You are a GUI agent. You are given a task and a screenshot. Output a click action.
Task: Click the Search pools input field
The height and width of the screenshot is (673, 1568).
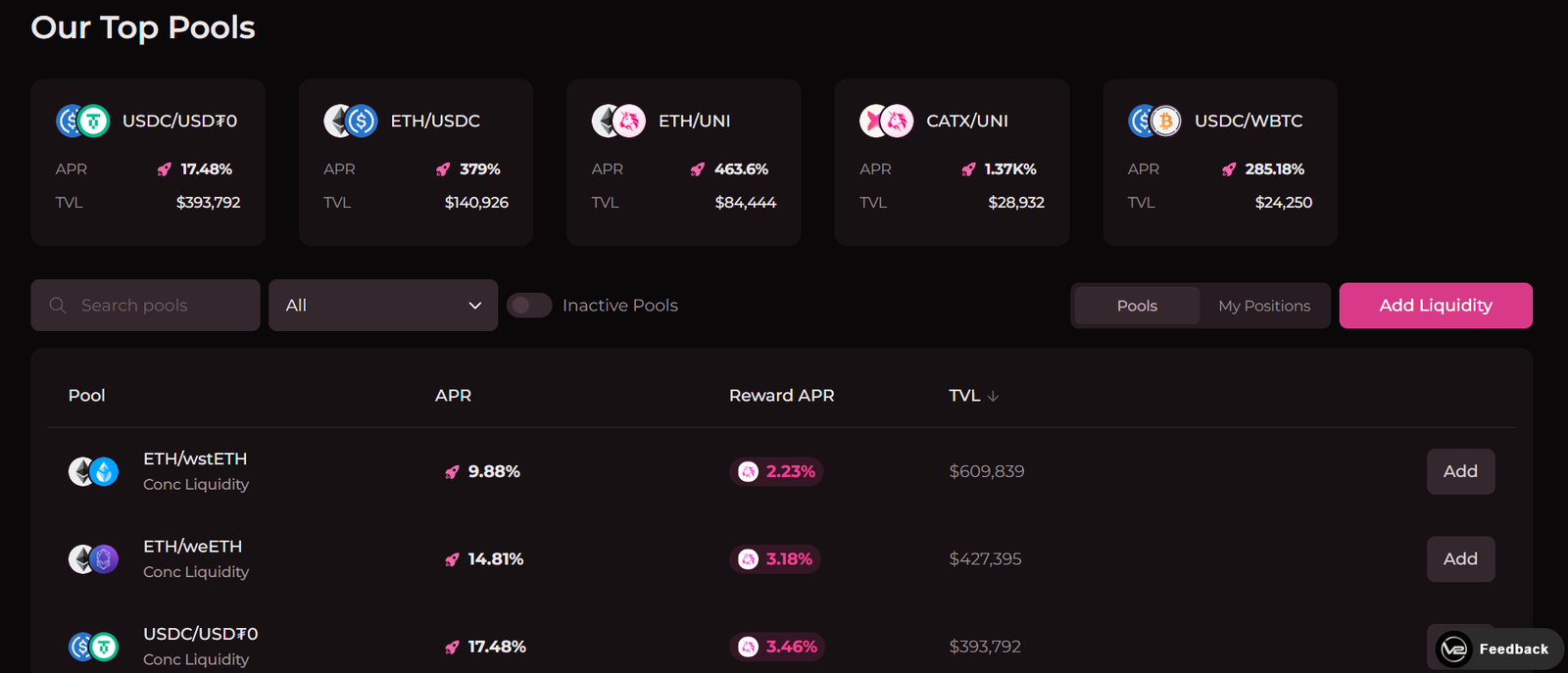(x=157, y=306)
